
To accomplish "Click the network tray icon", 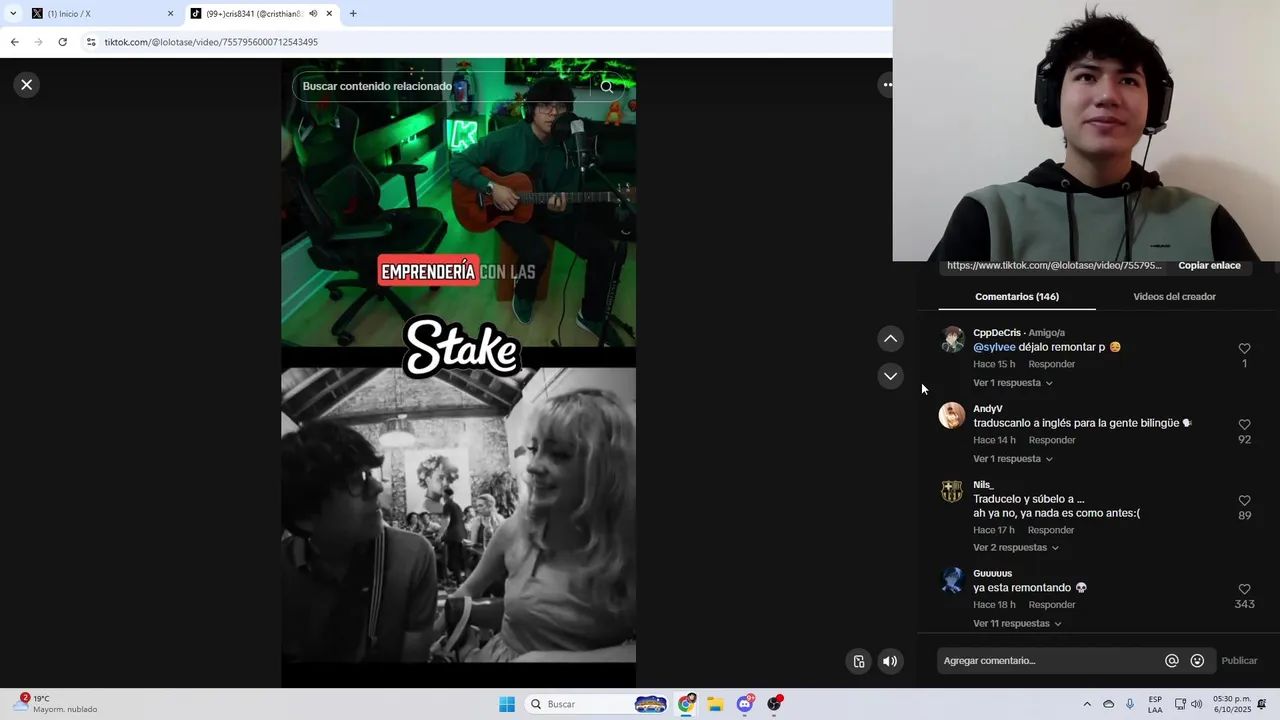I will (x=1180, y=704).
